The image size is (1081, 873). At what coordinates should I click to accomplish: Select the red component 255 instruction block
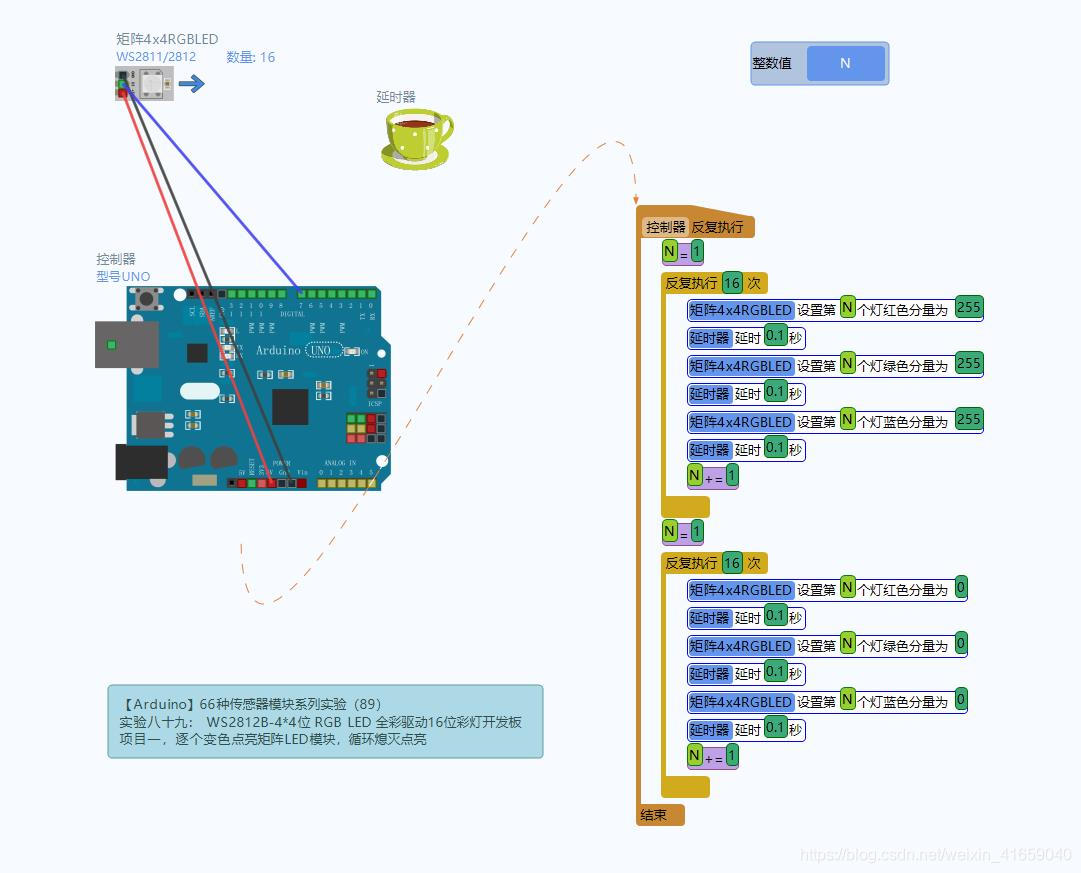click(836, 309)
